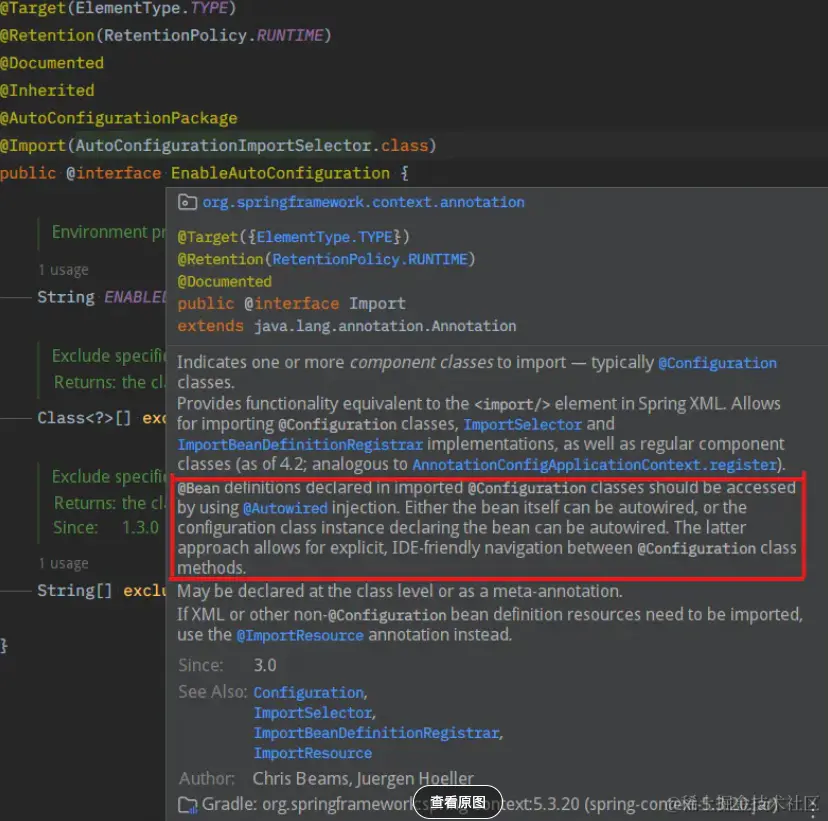The image size is (828, 821).
Task: Click 'Since: 3.0' value in popup
Action: tap(265, 665)
